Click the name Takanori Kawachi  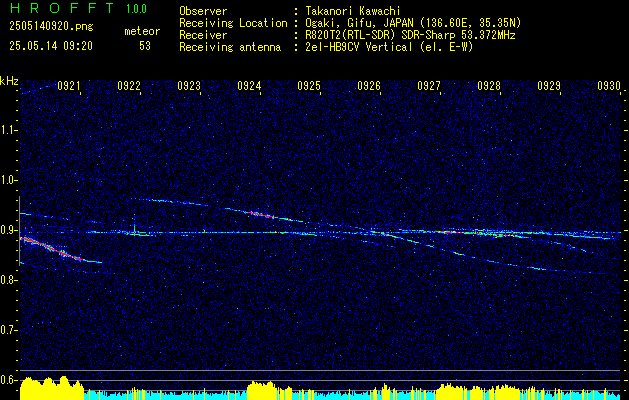pyautogui.click(x=351, y=11)
